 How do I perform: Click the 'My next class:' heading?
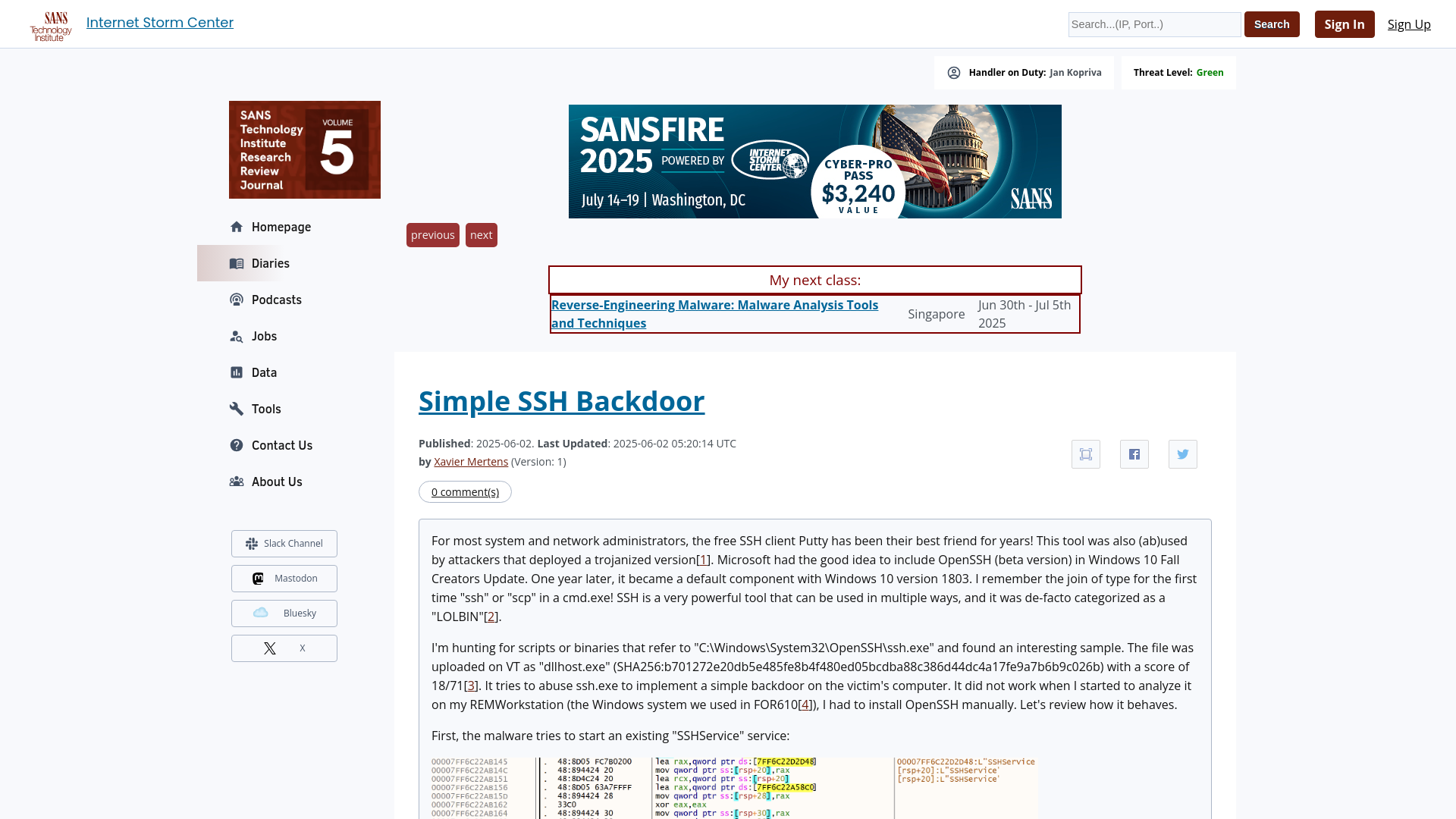click(815, 280)
